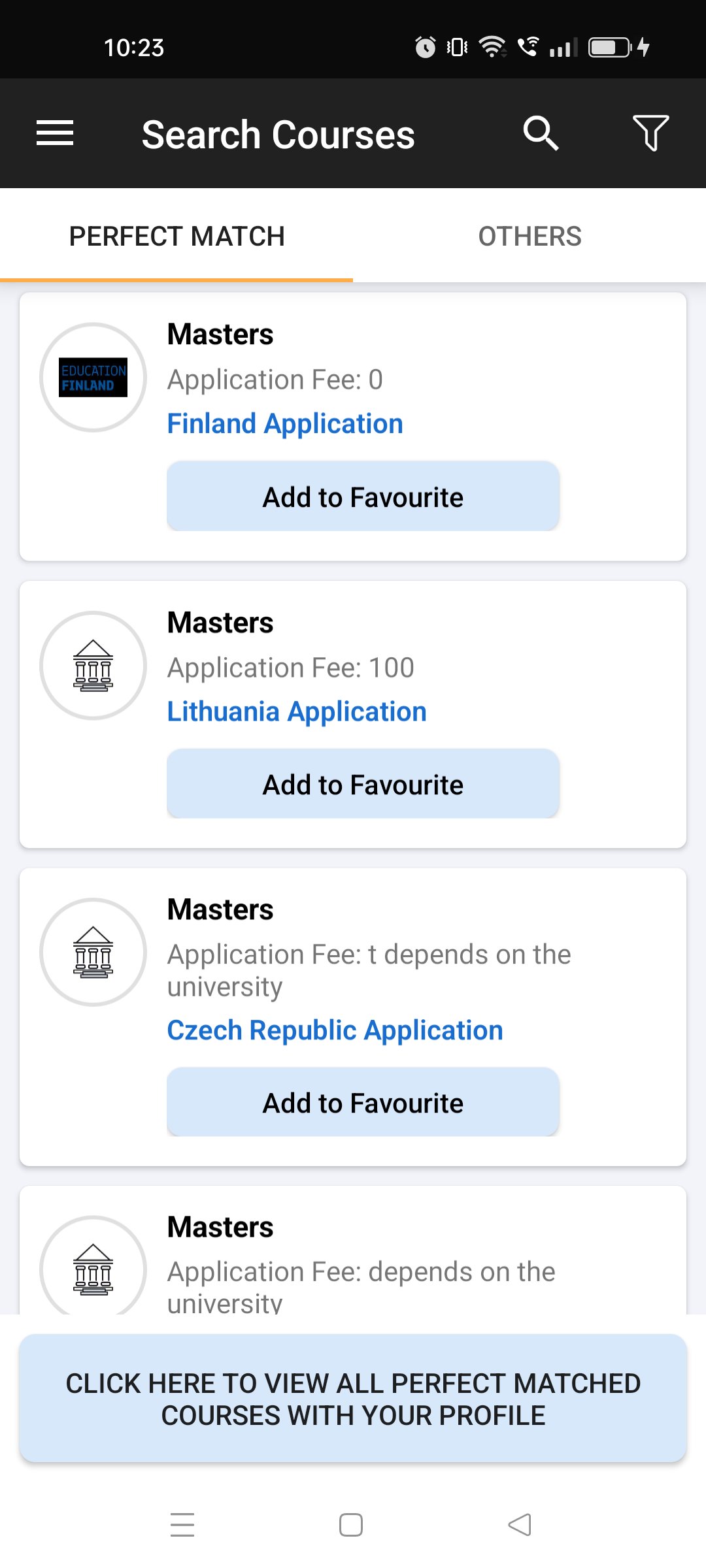The width and height of the screenshot is (706, 1568).
Task: Add Lithuania Application to favourites
Action: click(363, 784)
